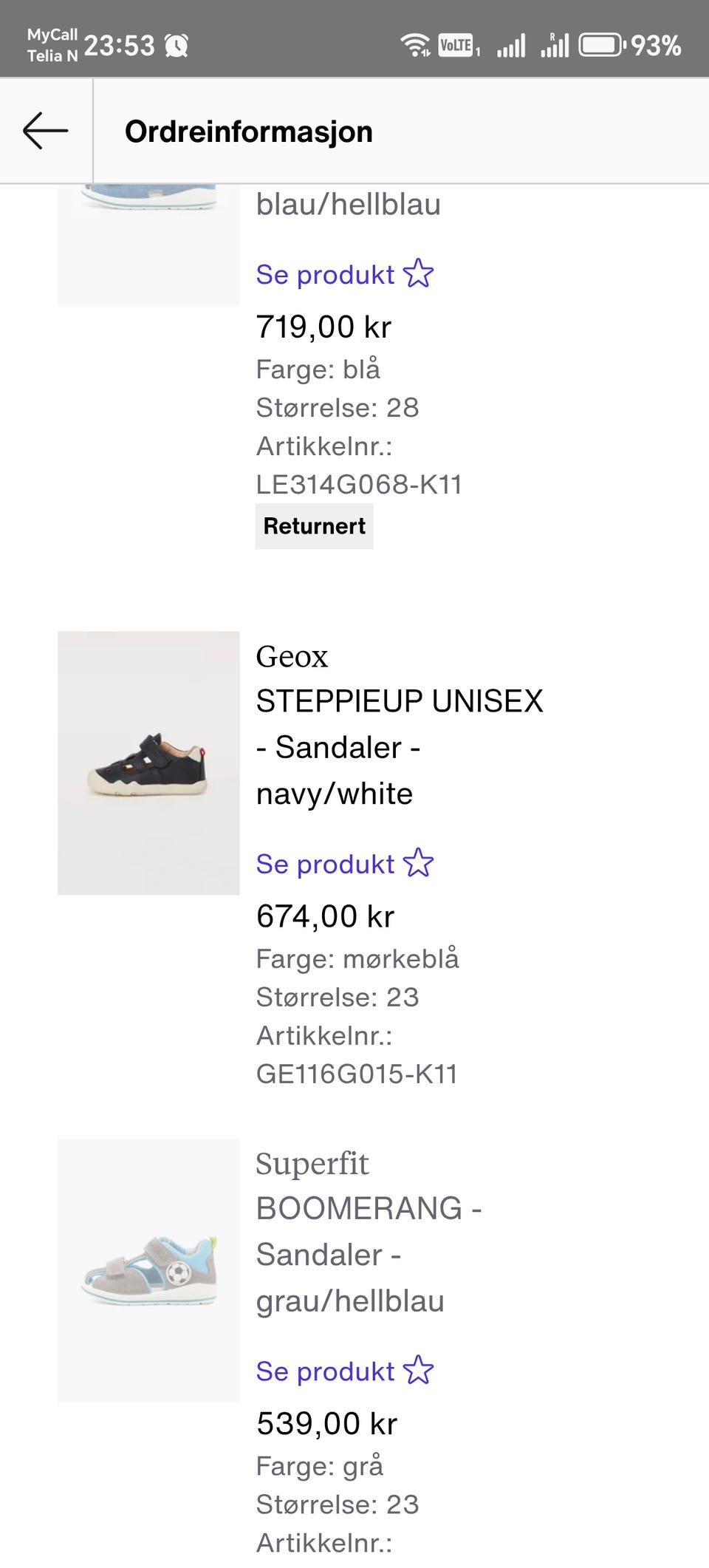Tap the alarm clock status icon
This screenshot has height=1568, width=709.
coord(177,46)
